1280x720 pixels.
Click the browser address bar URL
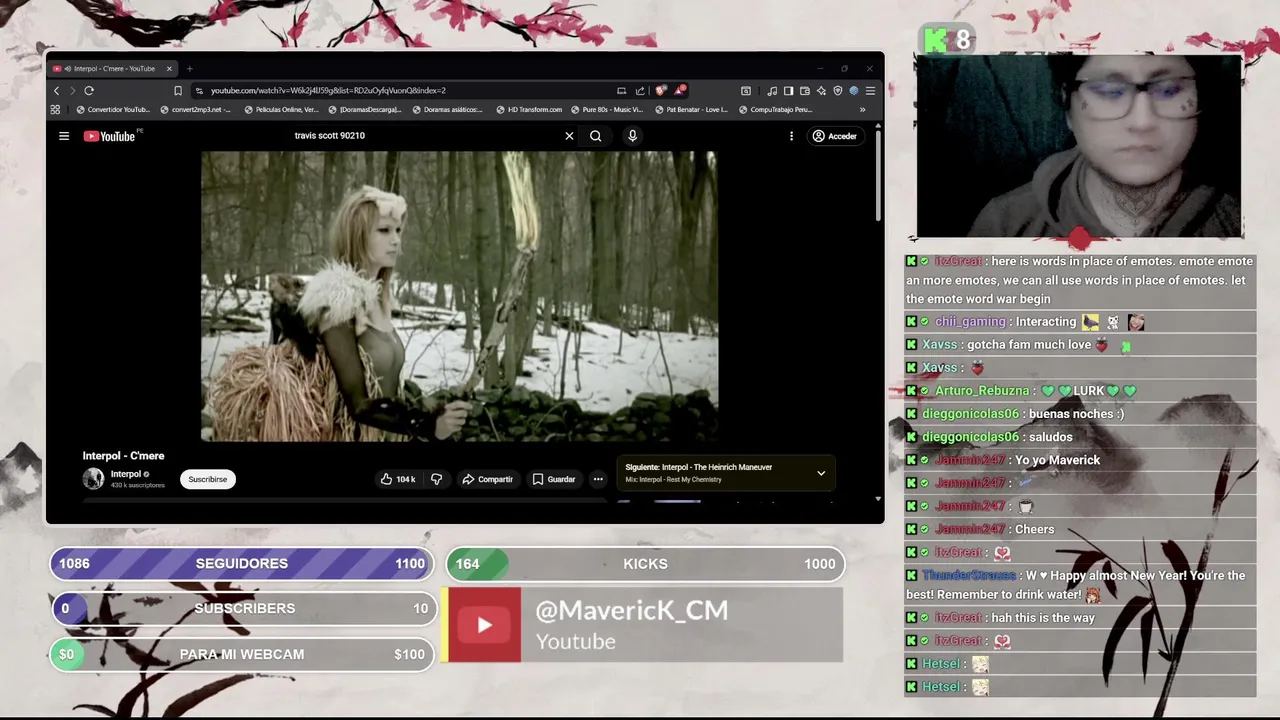click(x=328, y=91)
